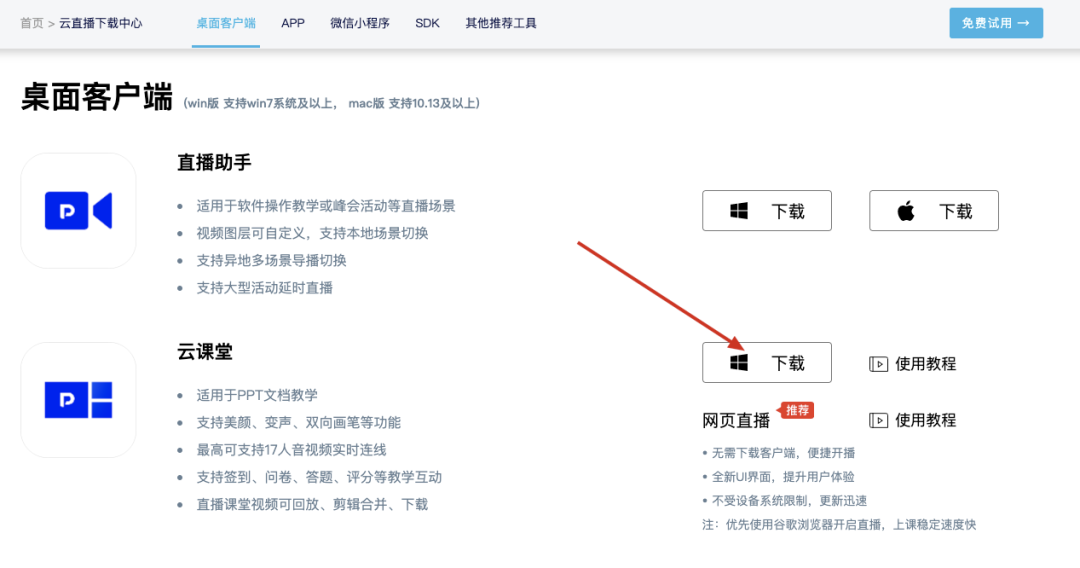The height and width of the screenshot is (568, 1080).
Task: Click the 云课堂 title text
Action: click(x=205, y=352)
